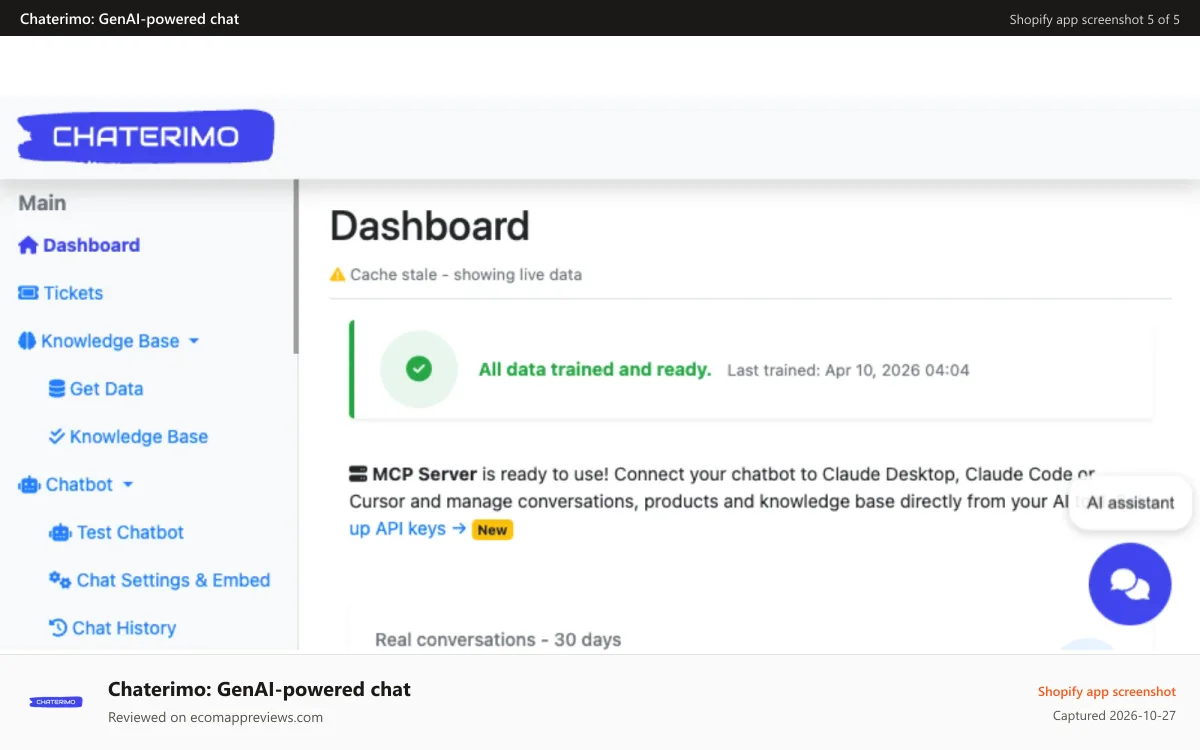Click 'Captured 2026-10-27' text
This screenshot has width=1200, height=750.
tap(1114, 716)
